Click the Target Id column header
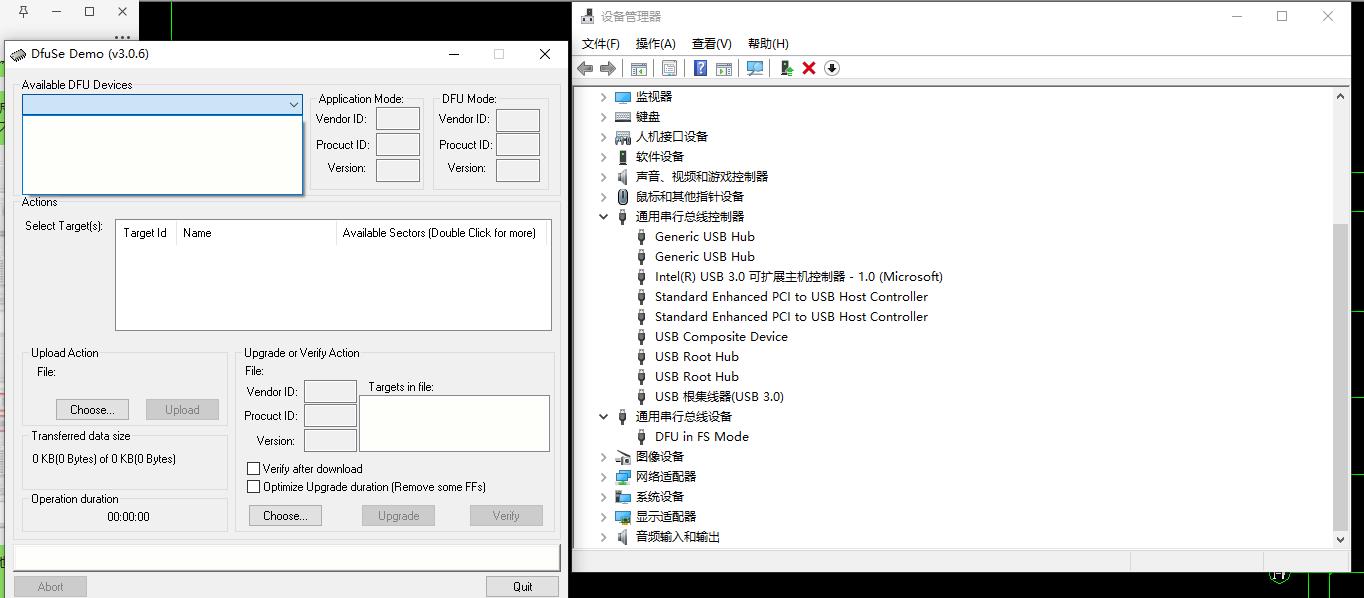Screen dimensions: 1364x598 click(146, 233)
